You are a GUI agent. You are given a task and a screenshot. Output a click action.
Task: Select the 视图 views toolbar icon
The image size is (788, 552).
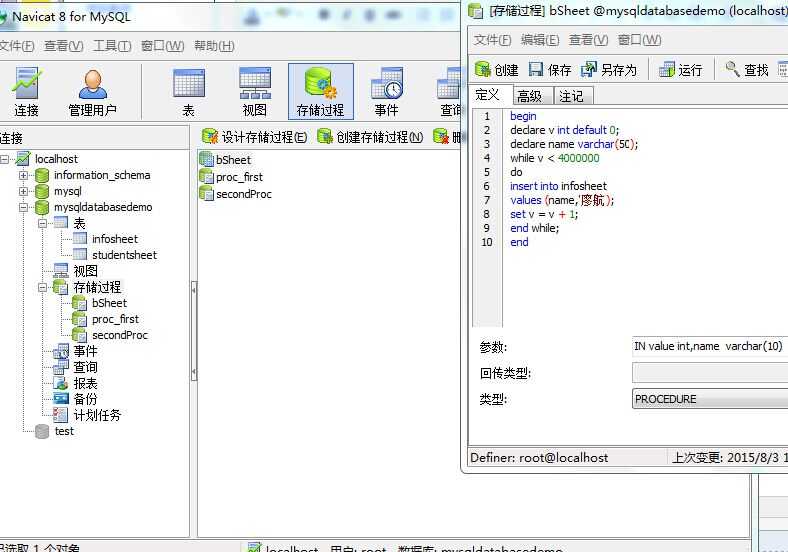click(255, 92)
